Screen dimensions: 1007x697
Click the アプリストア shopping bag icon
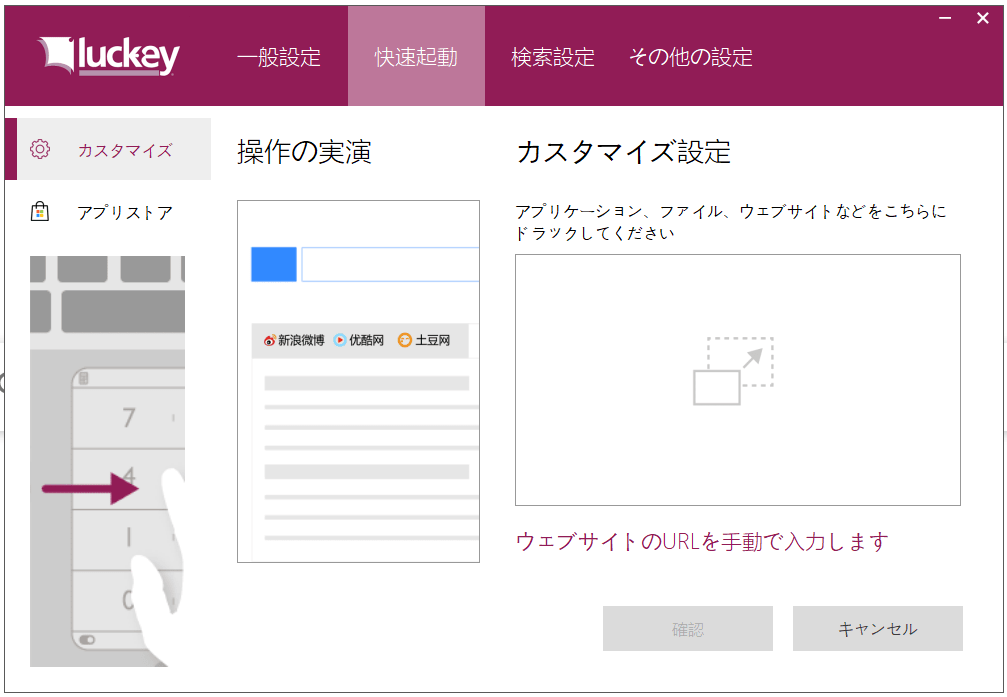tap(40, 211)
